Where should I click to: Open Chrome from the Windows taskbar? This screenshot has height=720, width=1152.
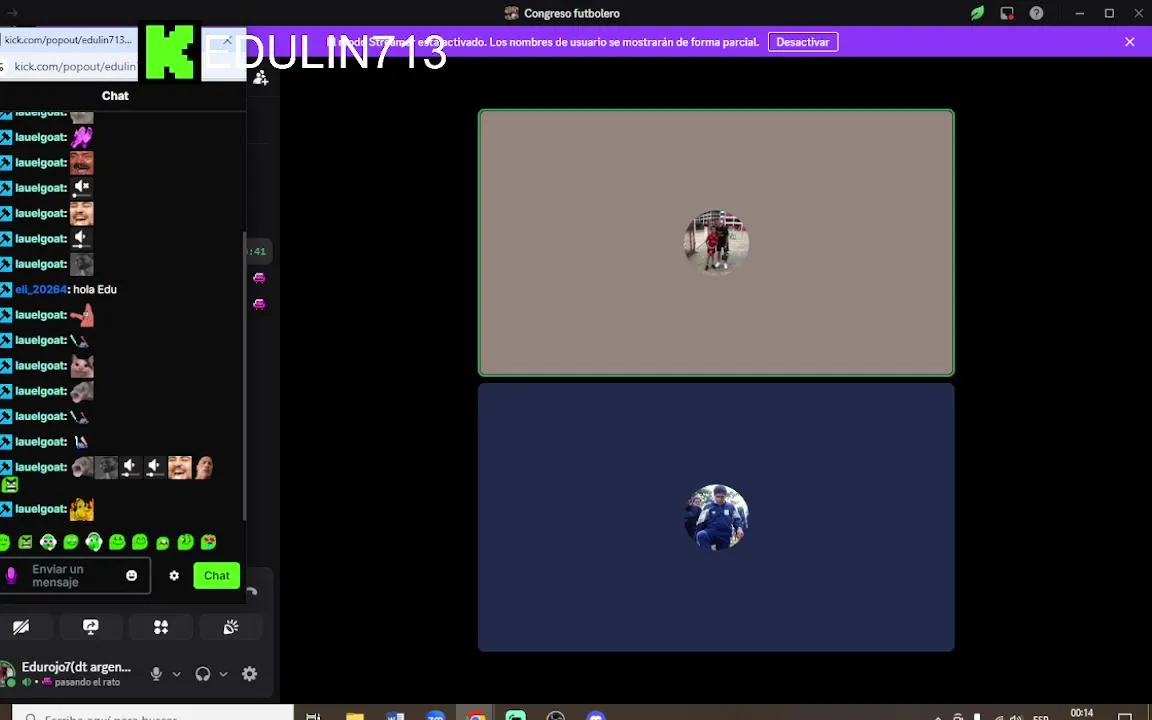pyautogui.click(x=476, y=716)
